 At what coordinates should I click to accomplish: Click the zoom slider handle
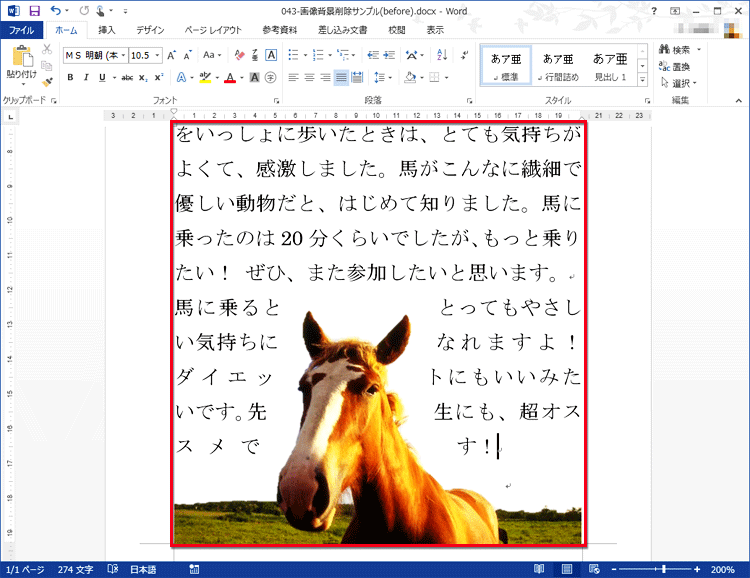click(663, 569)
